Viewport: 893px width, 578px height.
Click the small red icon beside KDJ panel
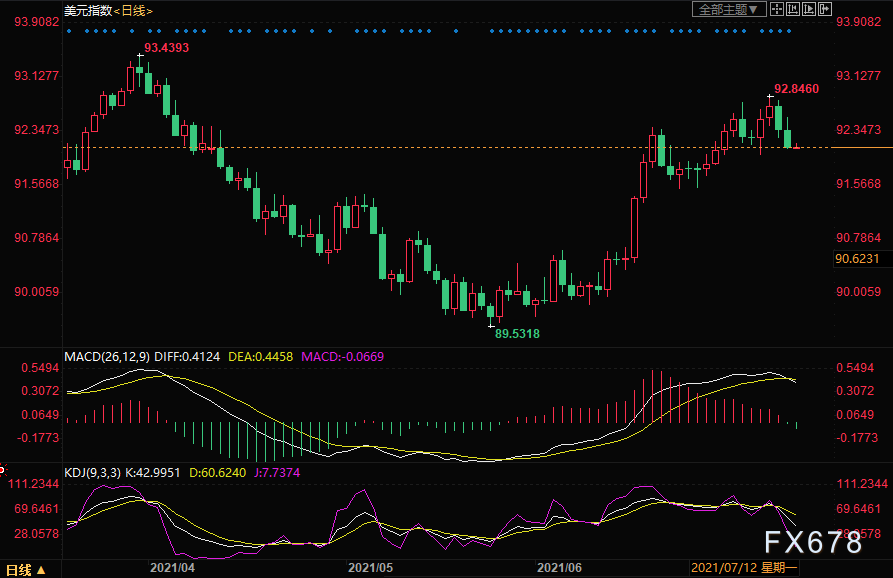click(x=2, y=470)
